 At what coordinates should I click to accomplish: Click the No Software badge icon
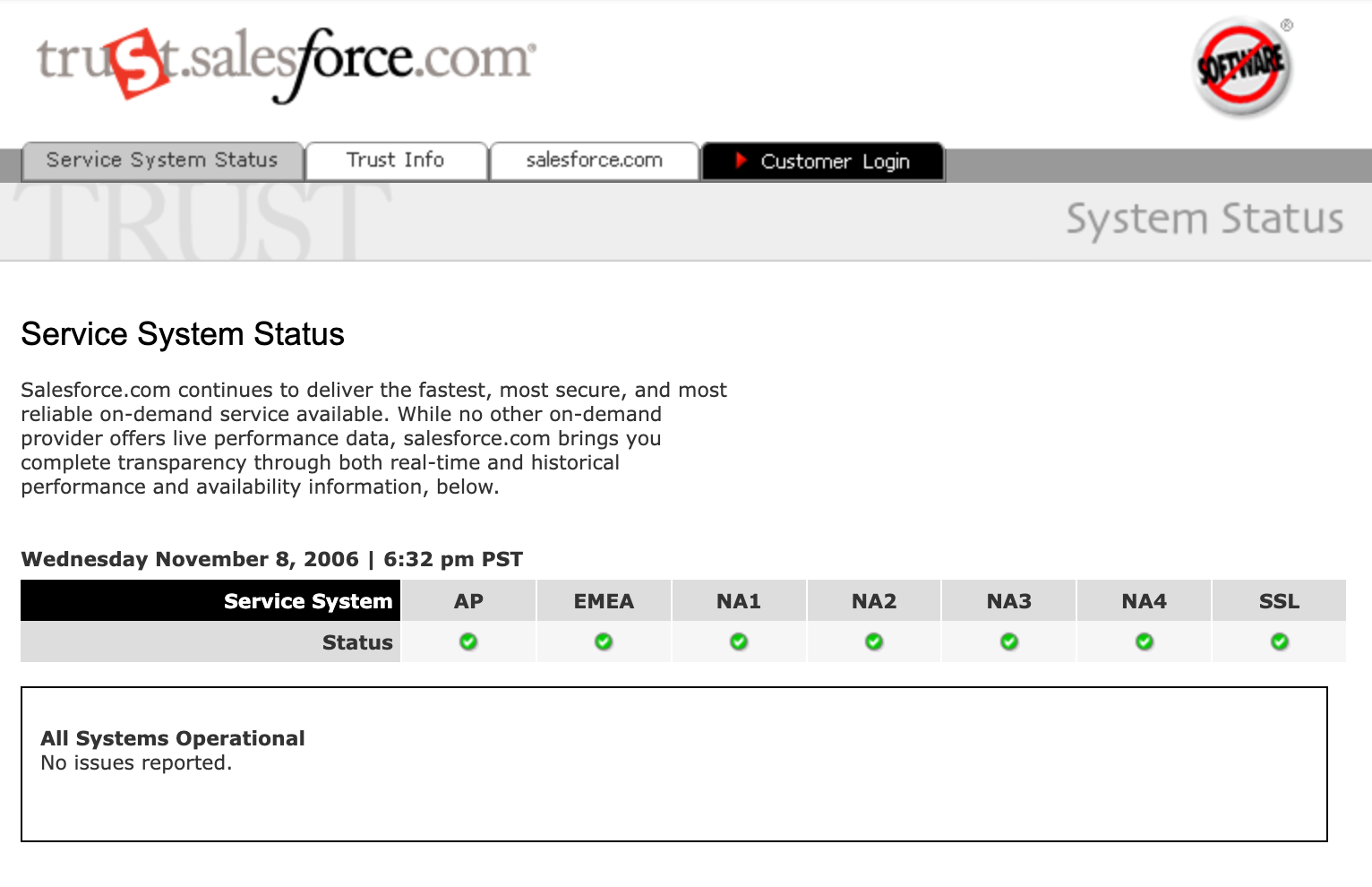(x=1244, y=66)
